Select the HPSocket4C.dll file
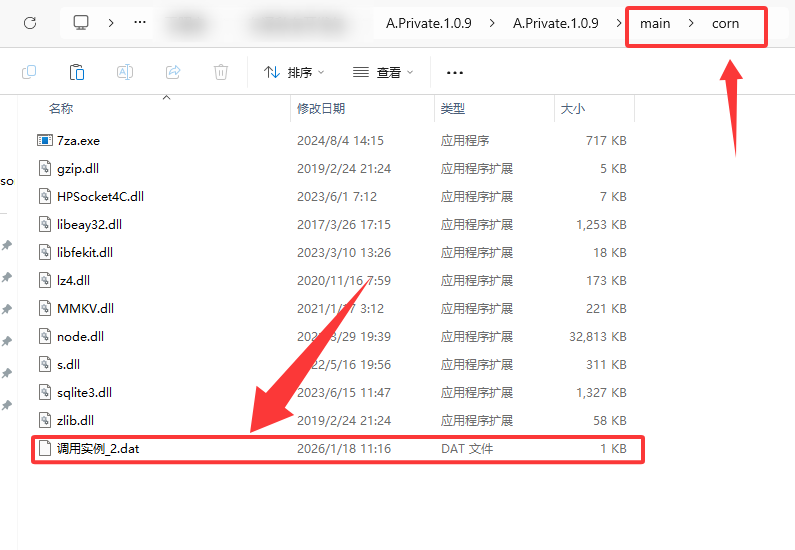The width and height of the screenshot is (795, 550). point(100,197)
